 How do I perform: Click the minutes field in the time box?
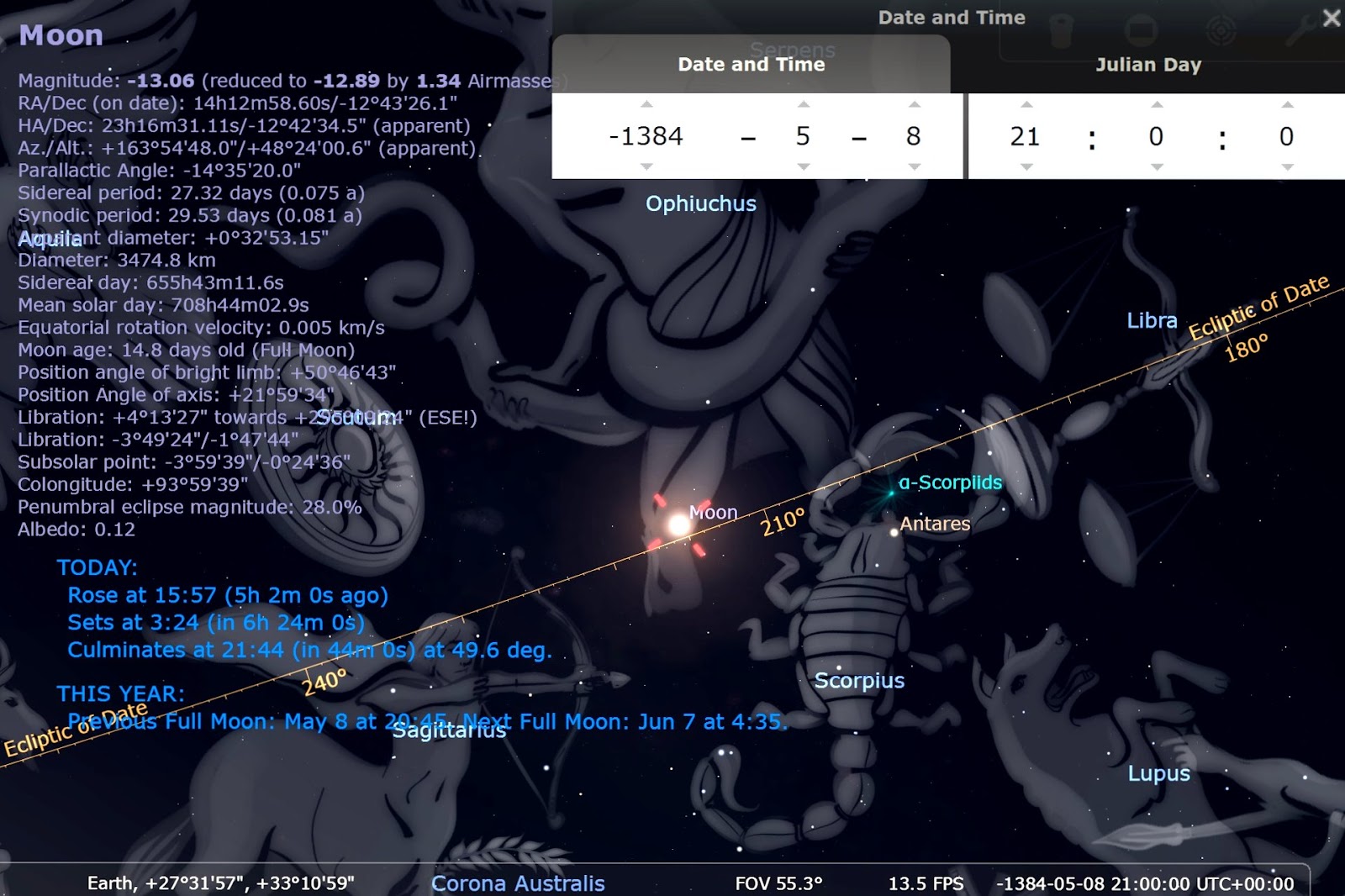pos(1157,136)
